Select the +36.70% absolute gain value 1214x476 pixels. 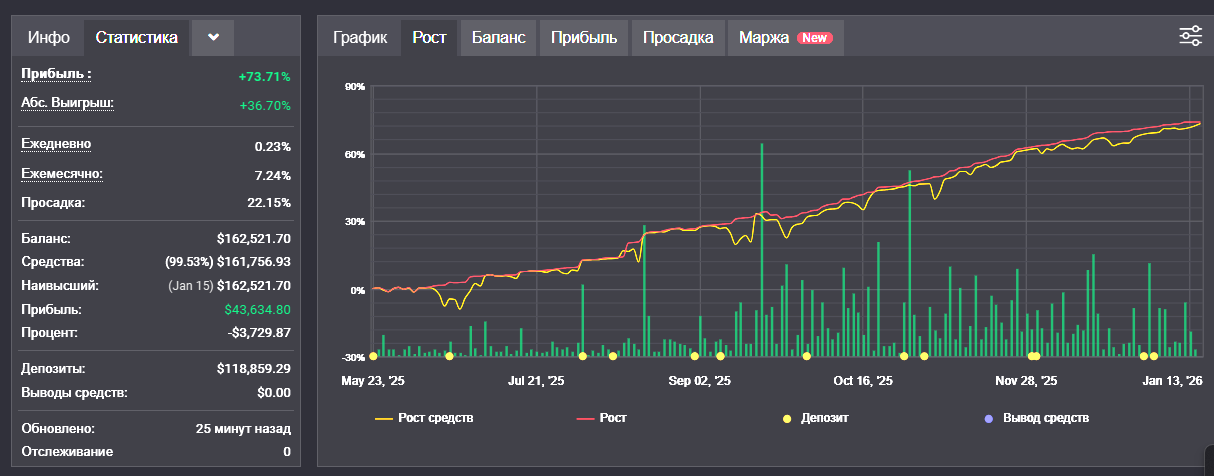coord(265,105)
